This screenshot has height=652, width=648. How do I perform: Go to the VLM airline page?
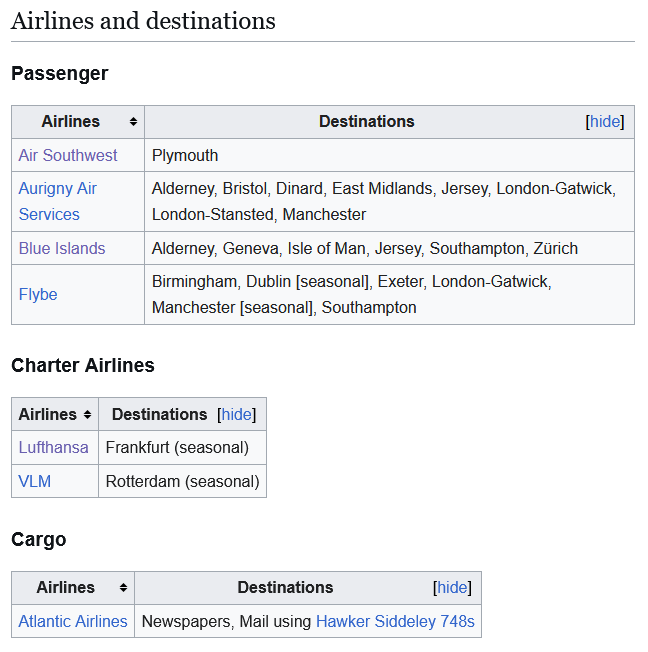coord(35,481)
